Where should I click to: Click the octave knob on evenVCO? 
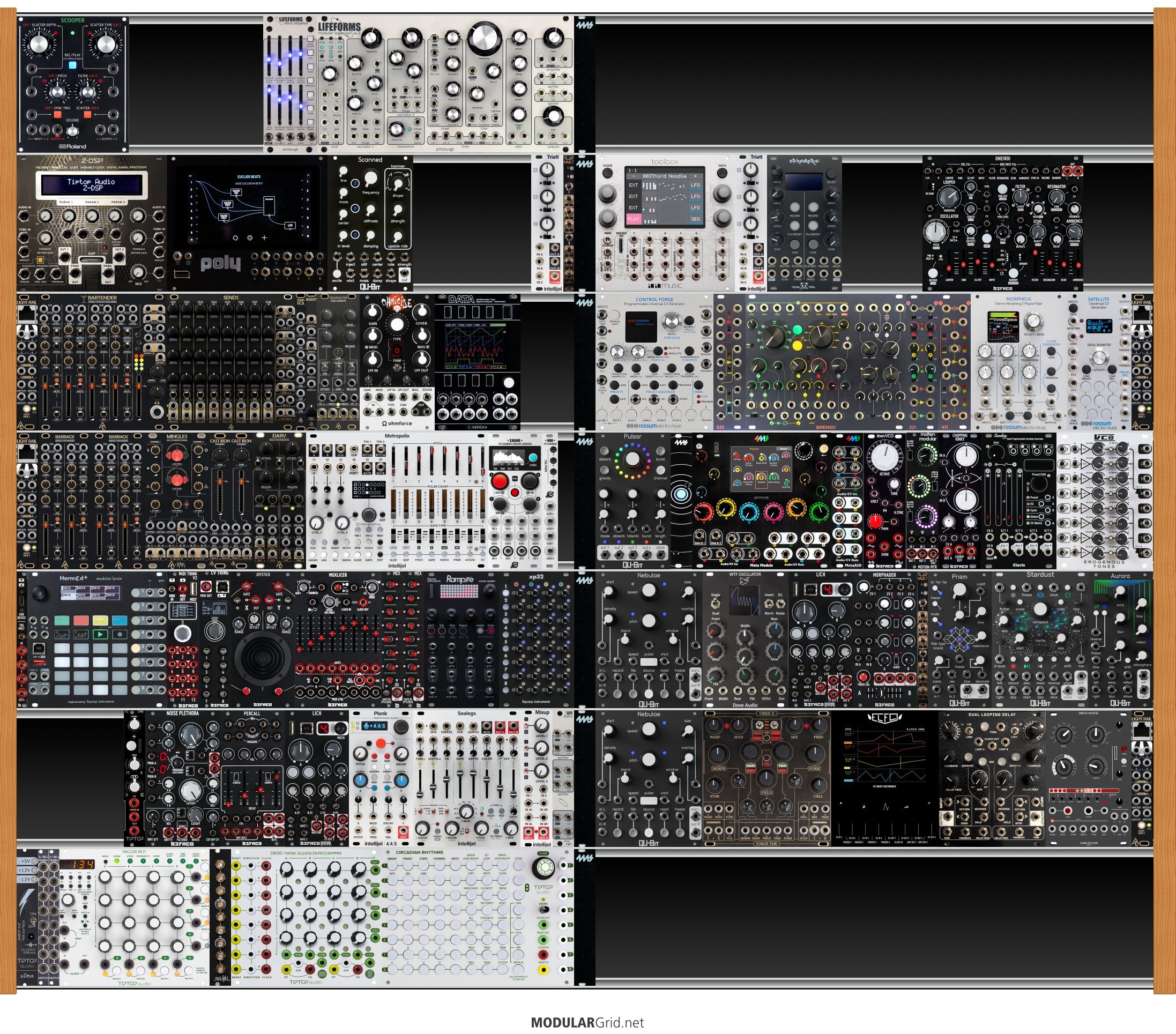(885, 457)
